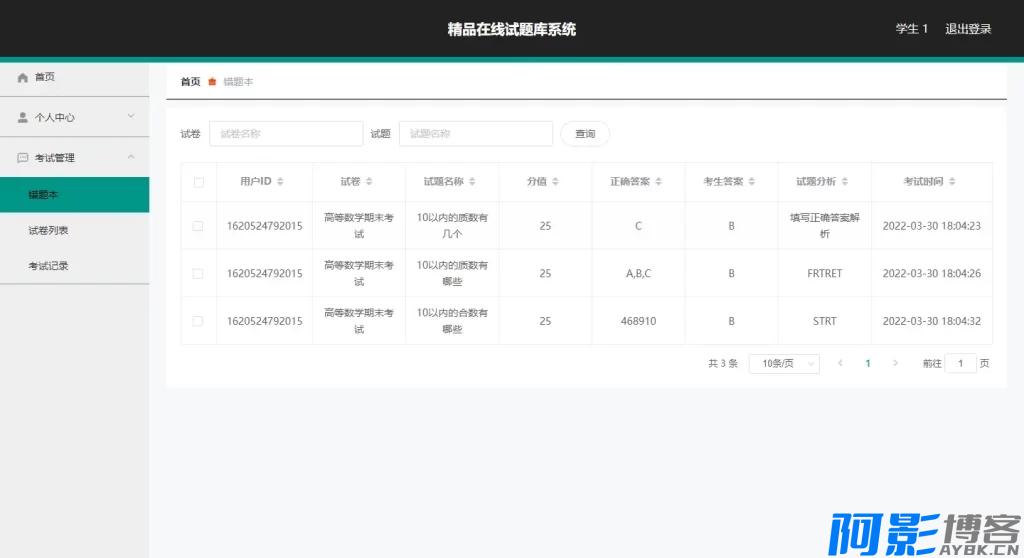Click the 试卷名称 input field
The width and height of the screenshot is (1024, 558).
coord(286,134)
